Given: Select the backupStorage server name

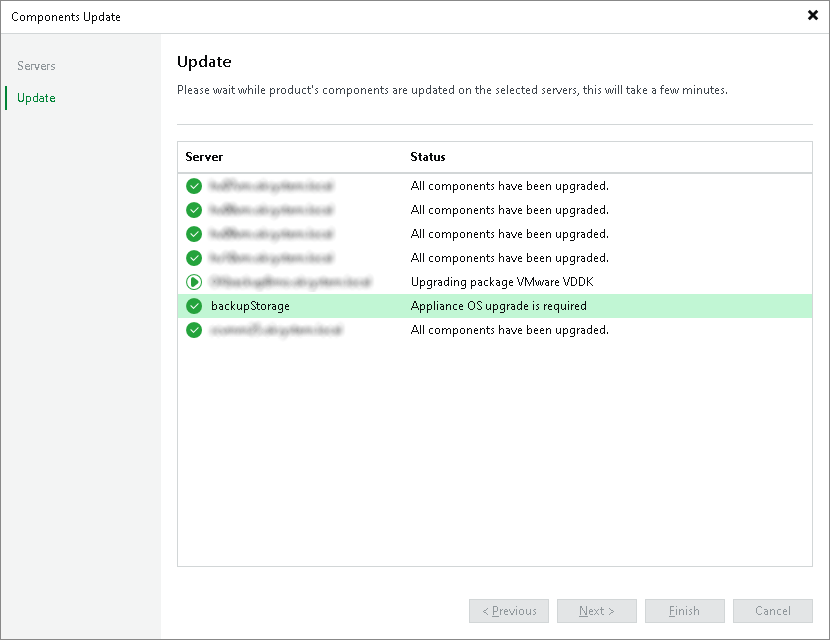Looking at the screenshot, I should [x=250, y=306].
